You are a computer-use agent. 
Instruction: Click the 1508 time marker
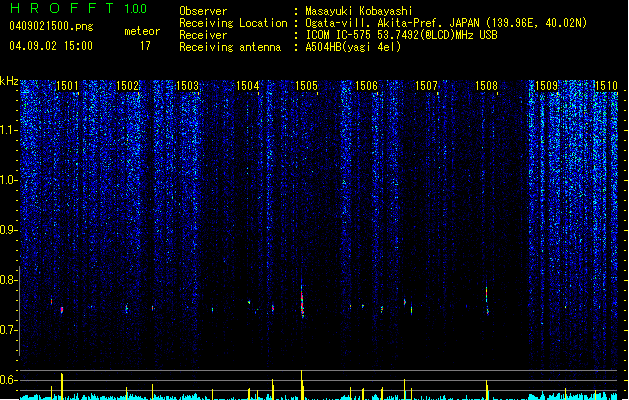click(x=486, y=86)
